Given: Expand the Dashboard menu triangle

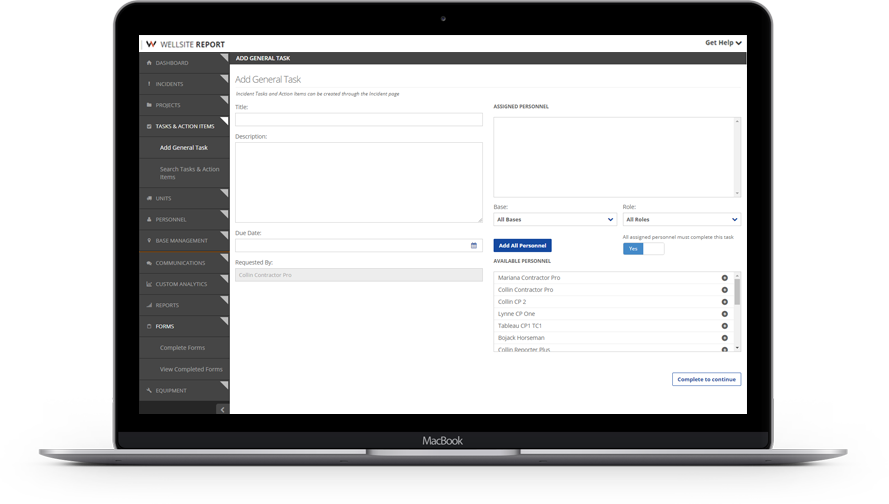Looking at the screenshot, I should (x=225, y=57).
